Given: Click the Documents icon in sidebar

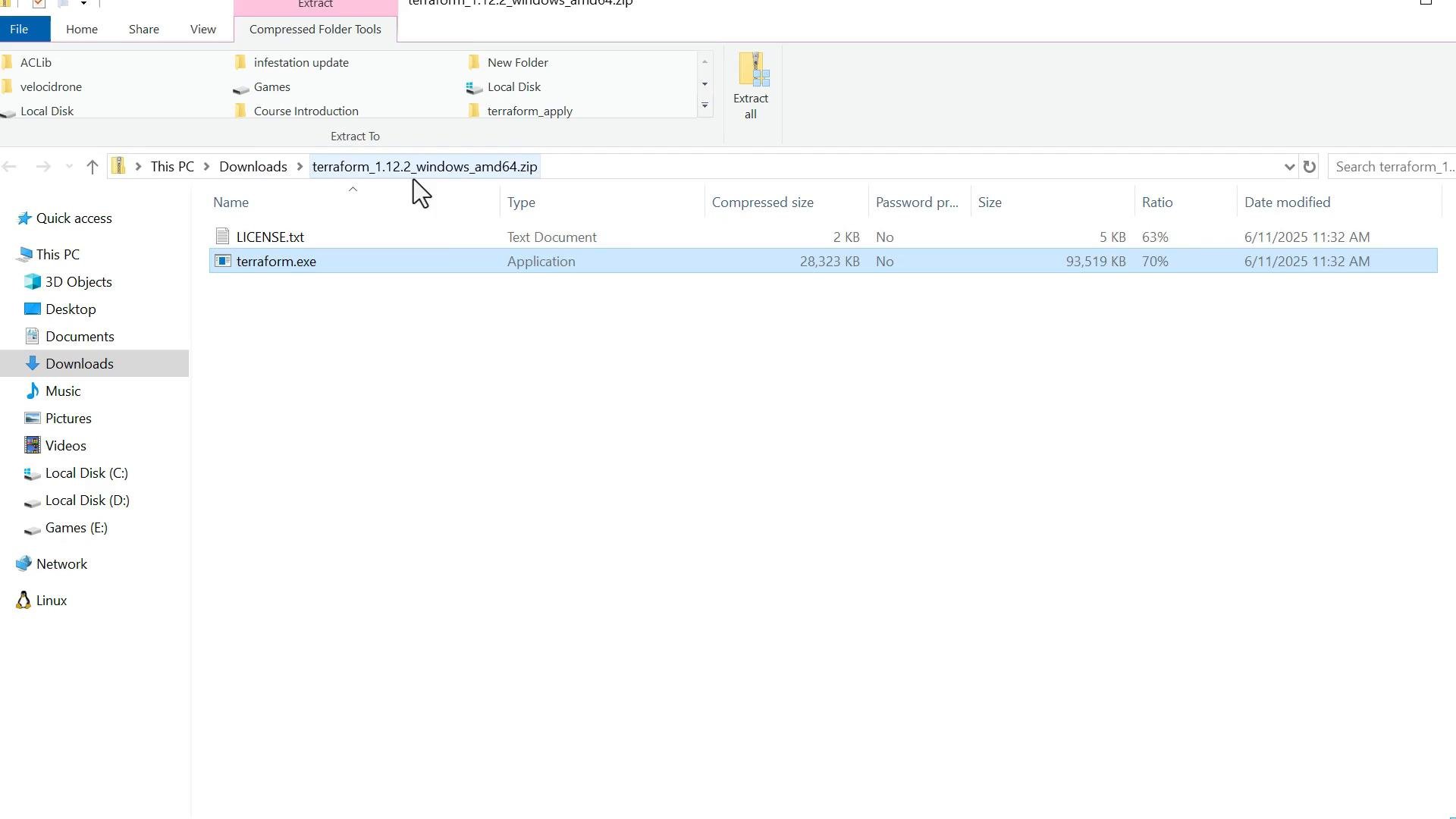Looking at the screenshot, I should [x=32, y=336].
